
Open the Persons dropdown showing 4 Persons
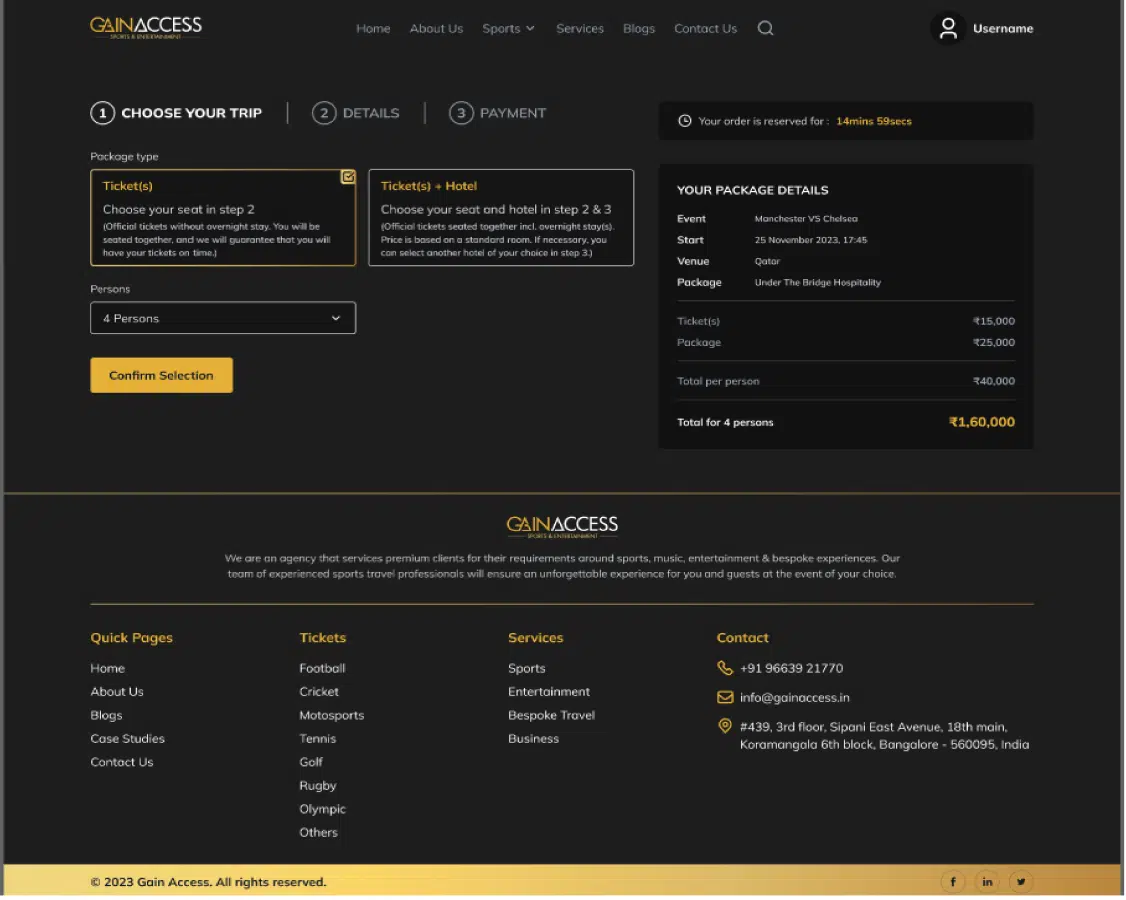point(223,318)
